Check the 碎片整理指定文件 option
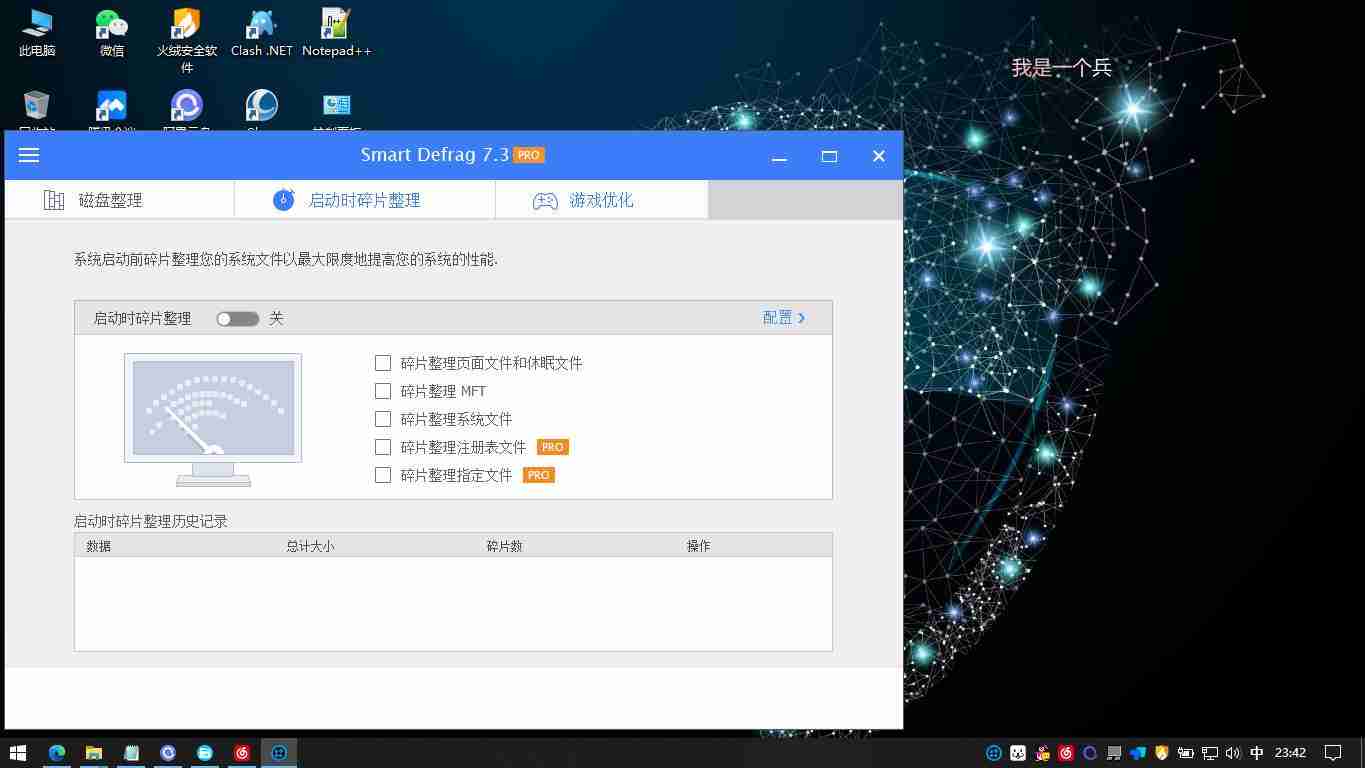The width and height of the screenshot is (1365, 768). (383, 475)
